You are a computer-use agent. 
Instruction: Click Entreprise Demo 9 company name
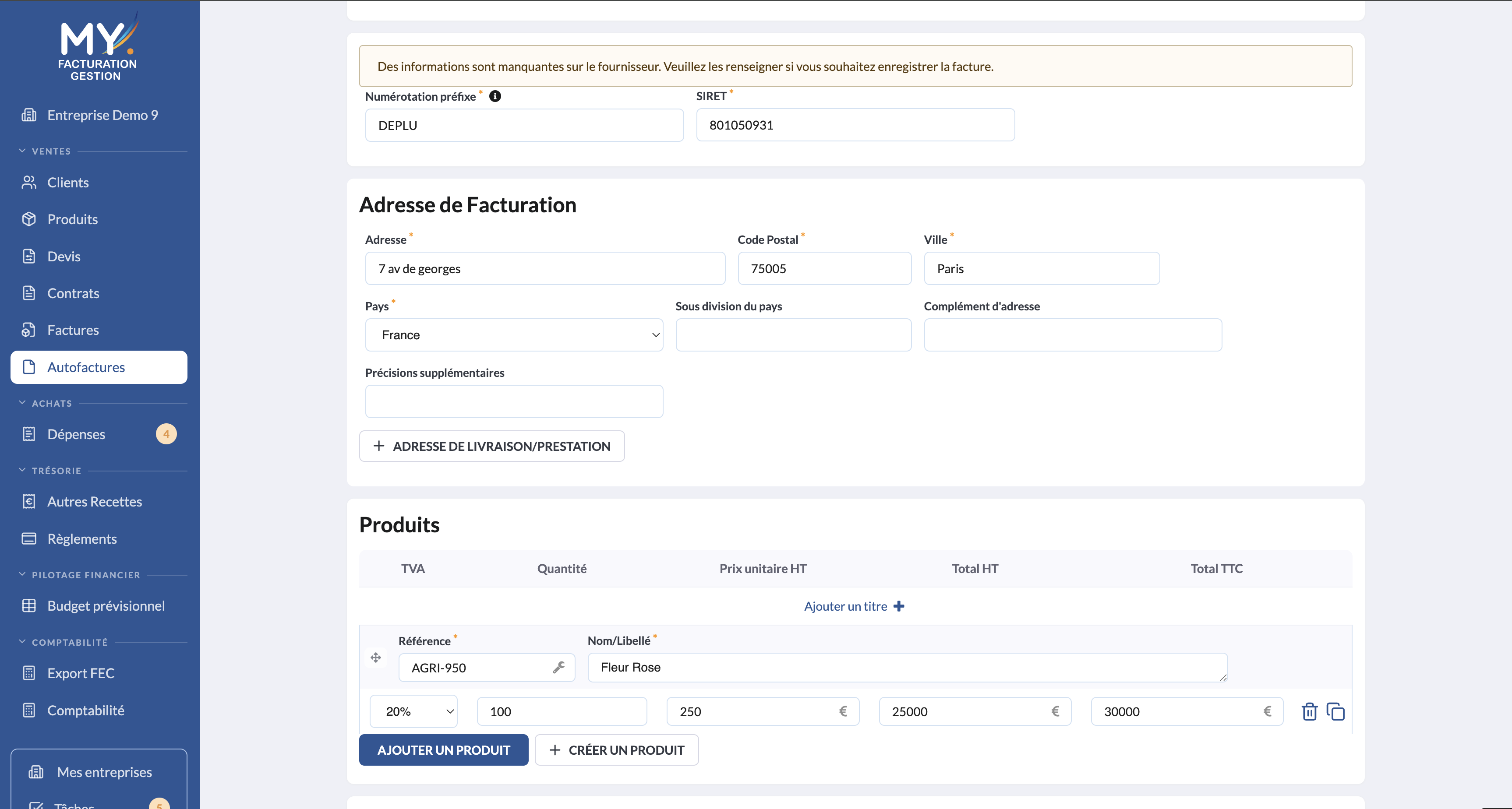tap(103, 115)
